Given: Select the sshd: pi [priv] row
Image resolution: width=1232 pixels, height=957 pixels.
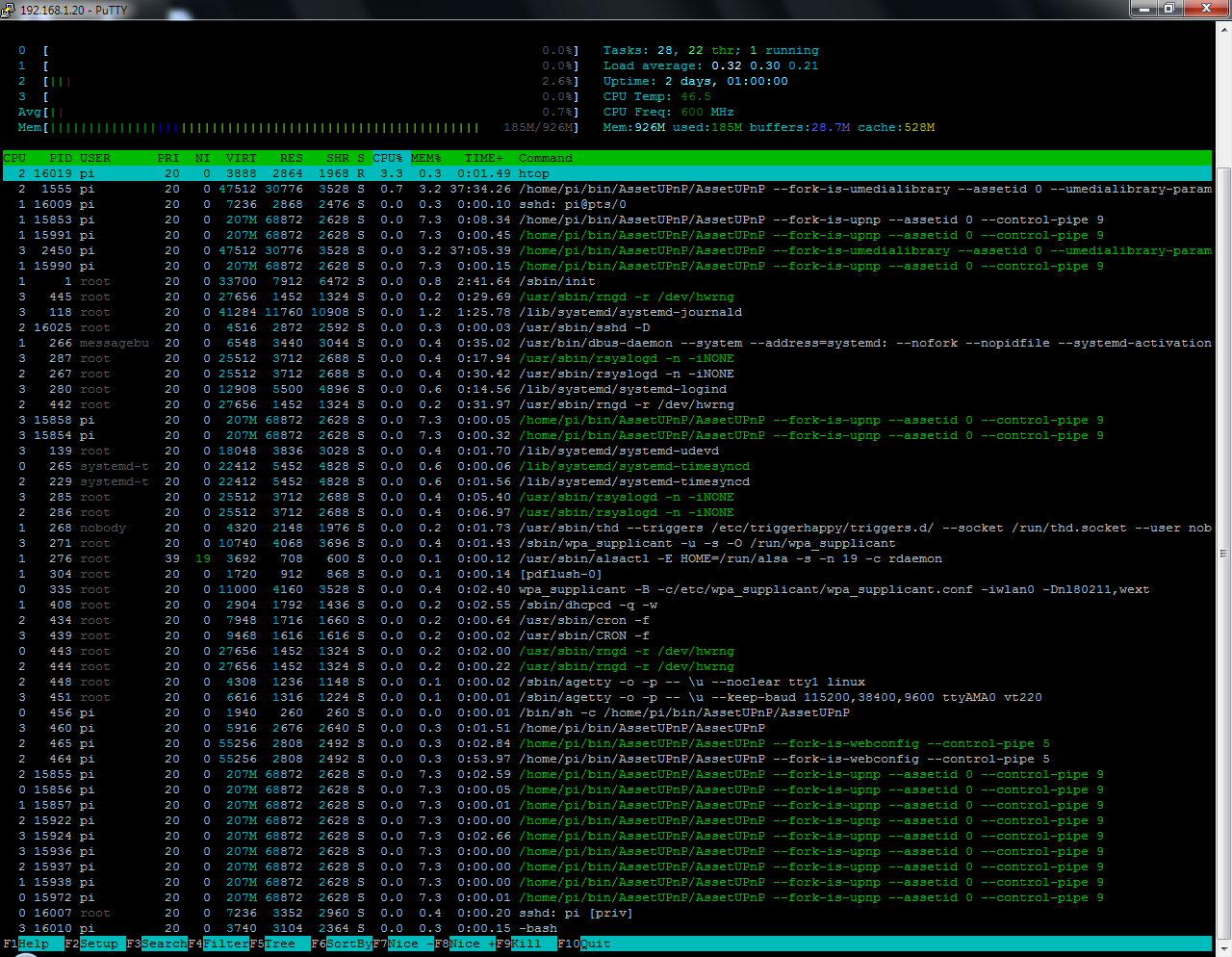Looking at the screenshot, I should (607, 913).
